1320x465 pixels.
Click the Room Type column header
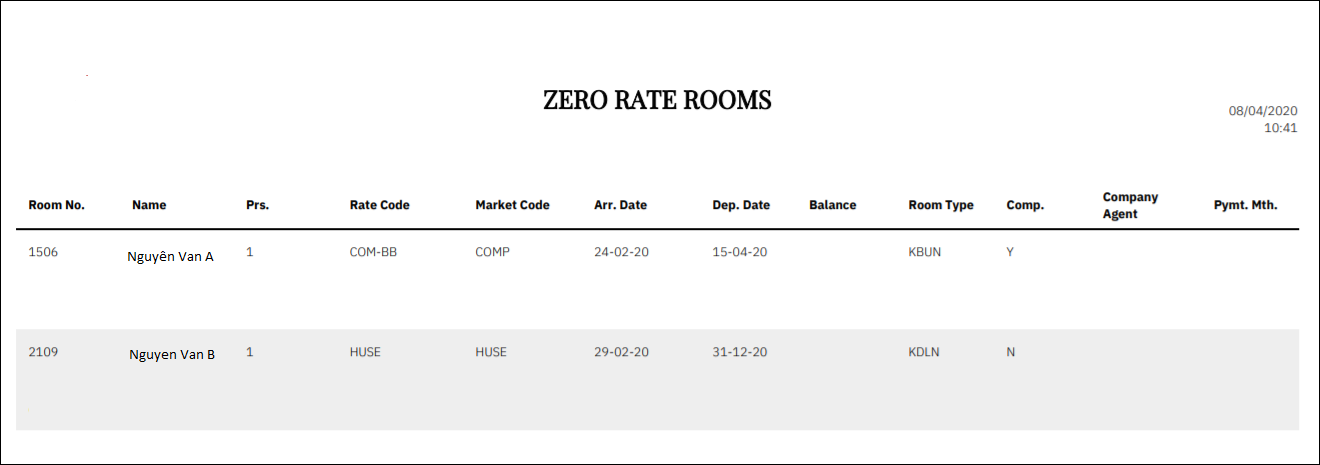tap(940, 205)
